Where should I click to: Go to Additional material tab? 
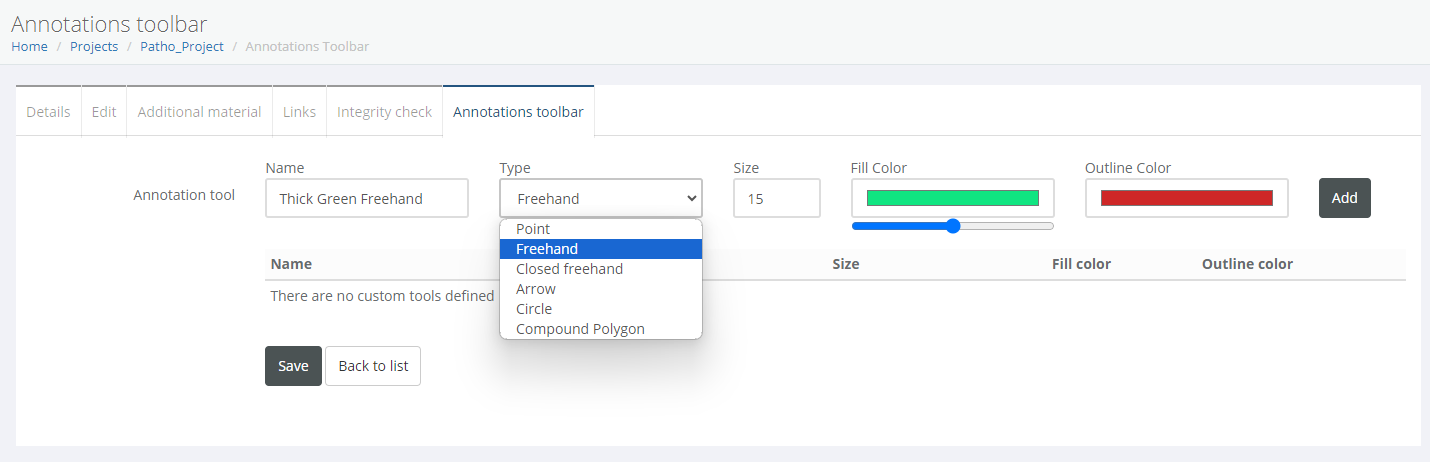click(x=199, y=112)
